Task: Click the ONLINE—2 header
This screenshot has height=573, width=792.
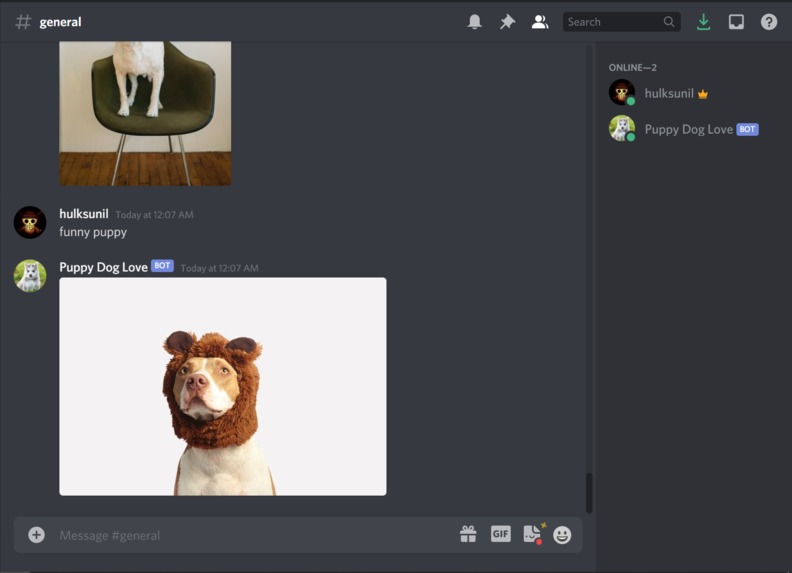Action: pyautogui.click(x=632, y=67)
